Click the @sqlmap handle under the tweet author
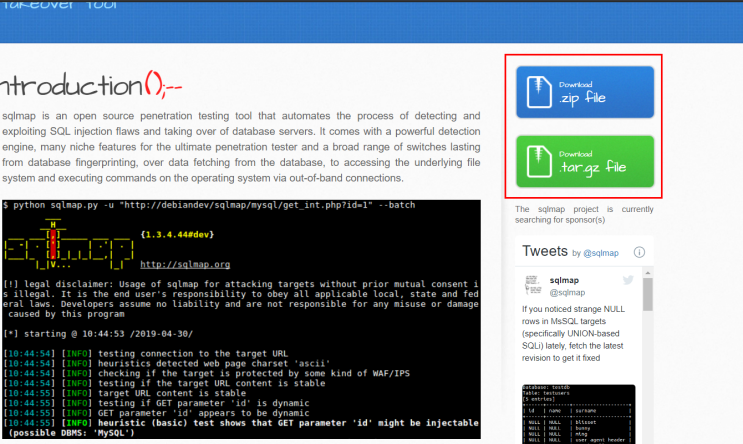Screen dimensions: 743x444 click(x=567, y=293)
